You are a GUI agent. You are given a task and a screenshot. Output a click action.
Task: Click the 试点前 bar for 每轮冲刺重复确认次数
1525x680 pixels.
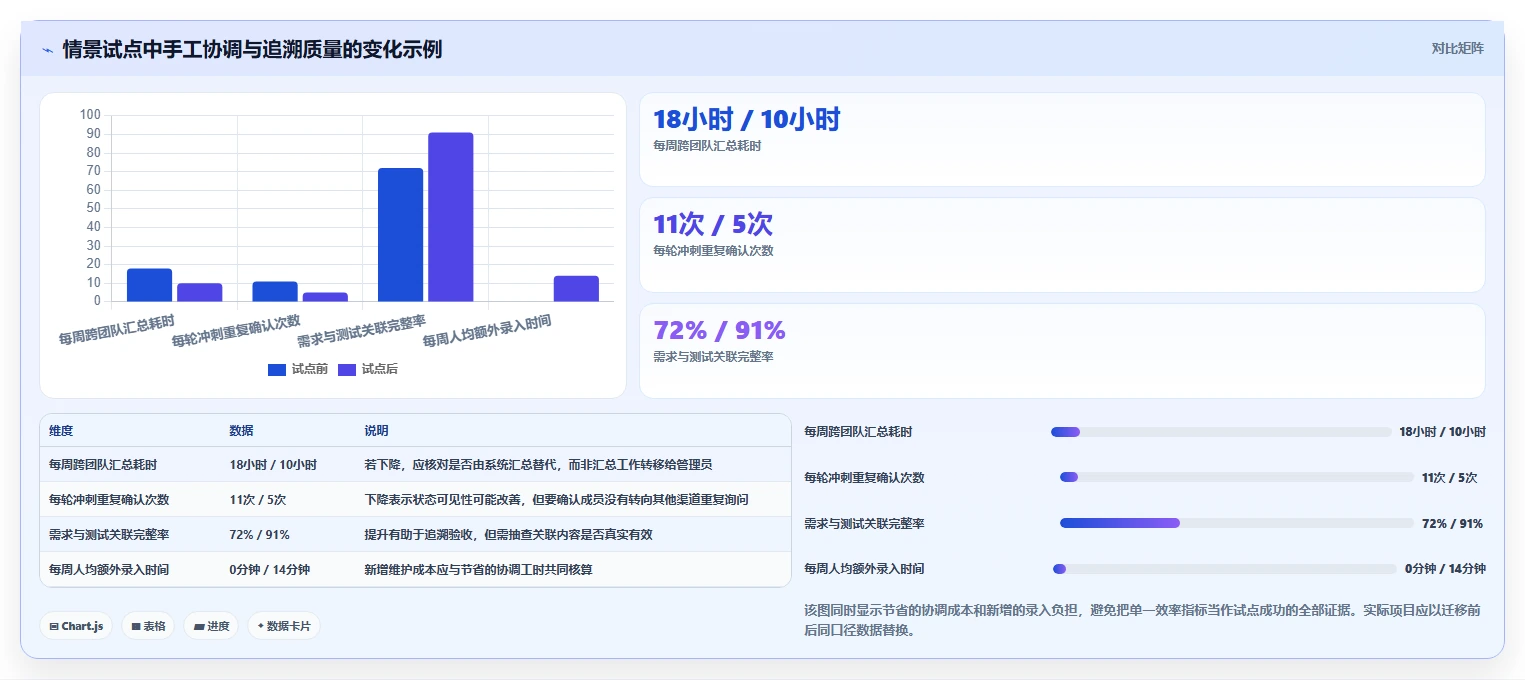pyautogui.click(x=275, y=291)
